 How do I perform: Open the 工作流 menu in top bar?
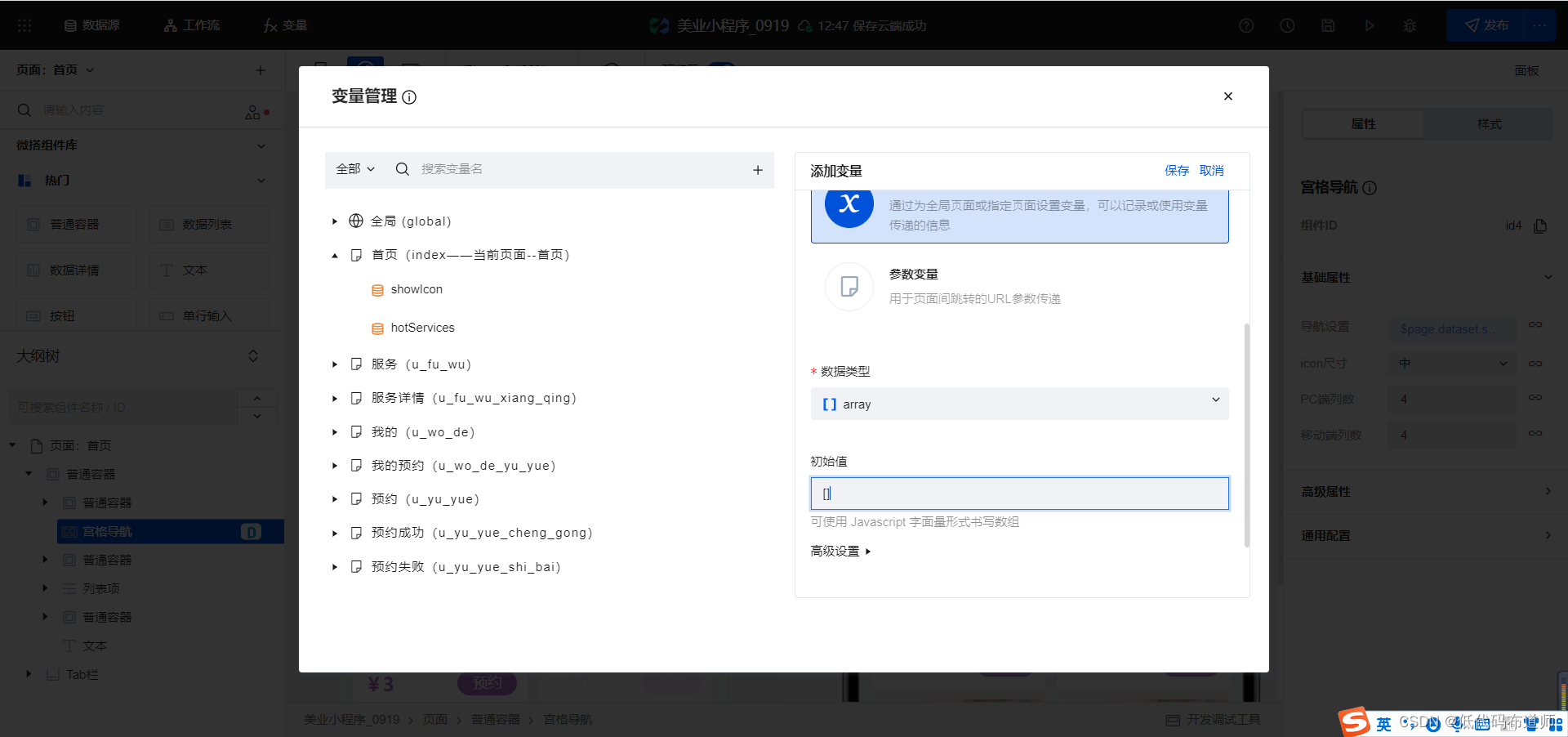coord(192,25)
